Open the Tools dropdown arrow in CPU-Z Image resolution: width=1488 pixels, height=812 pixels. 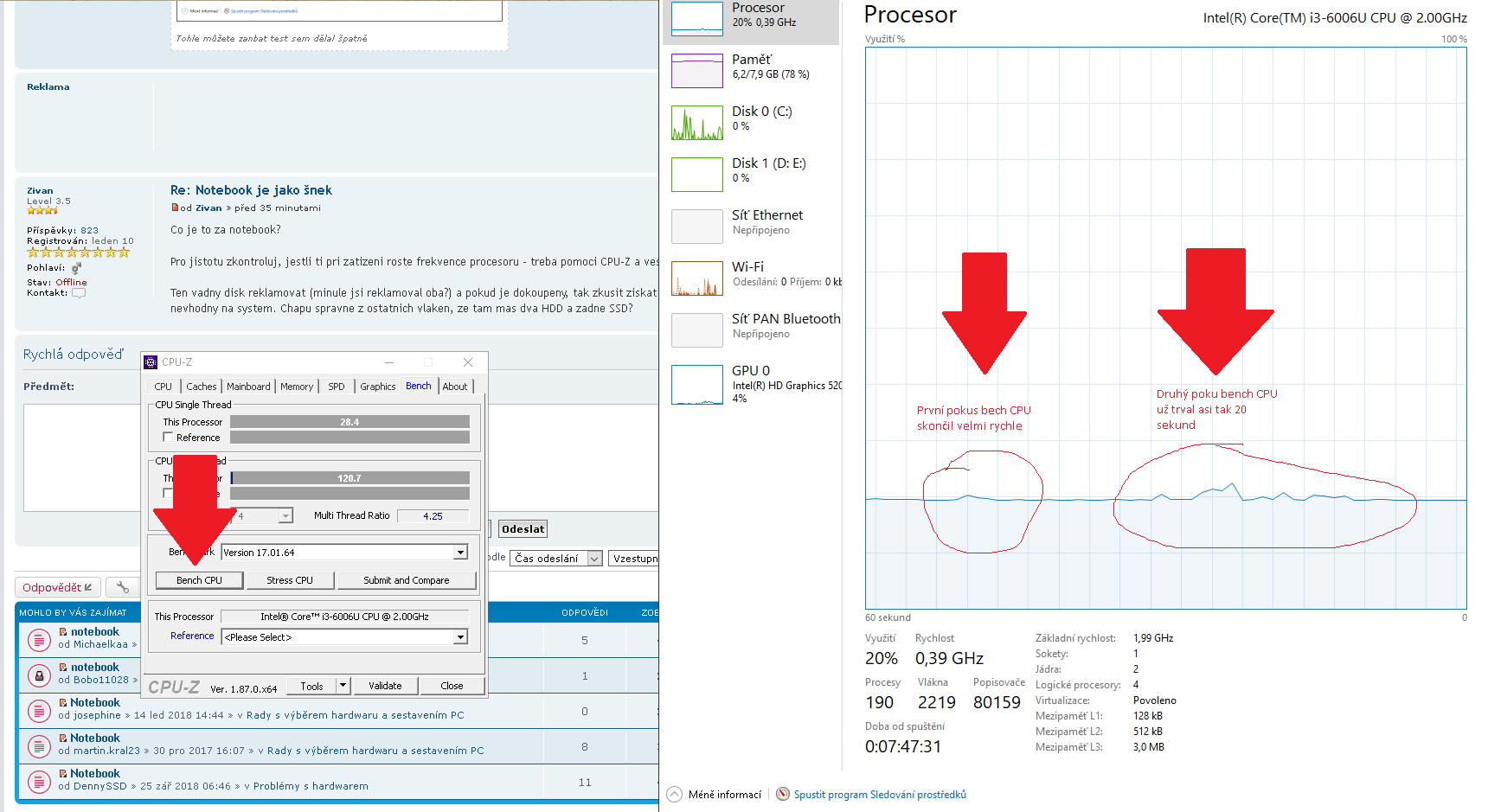(343, 686)
